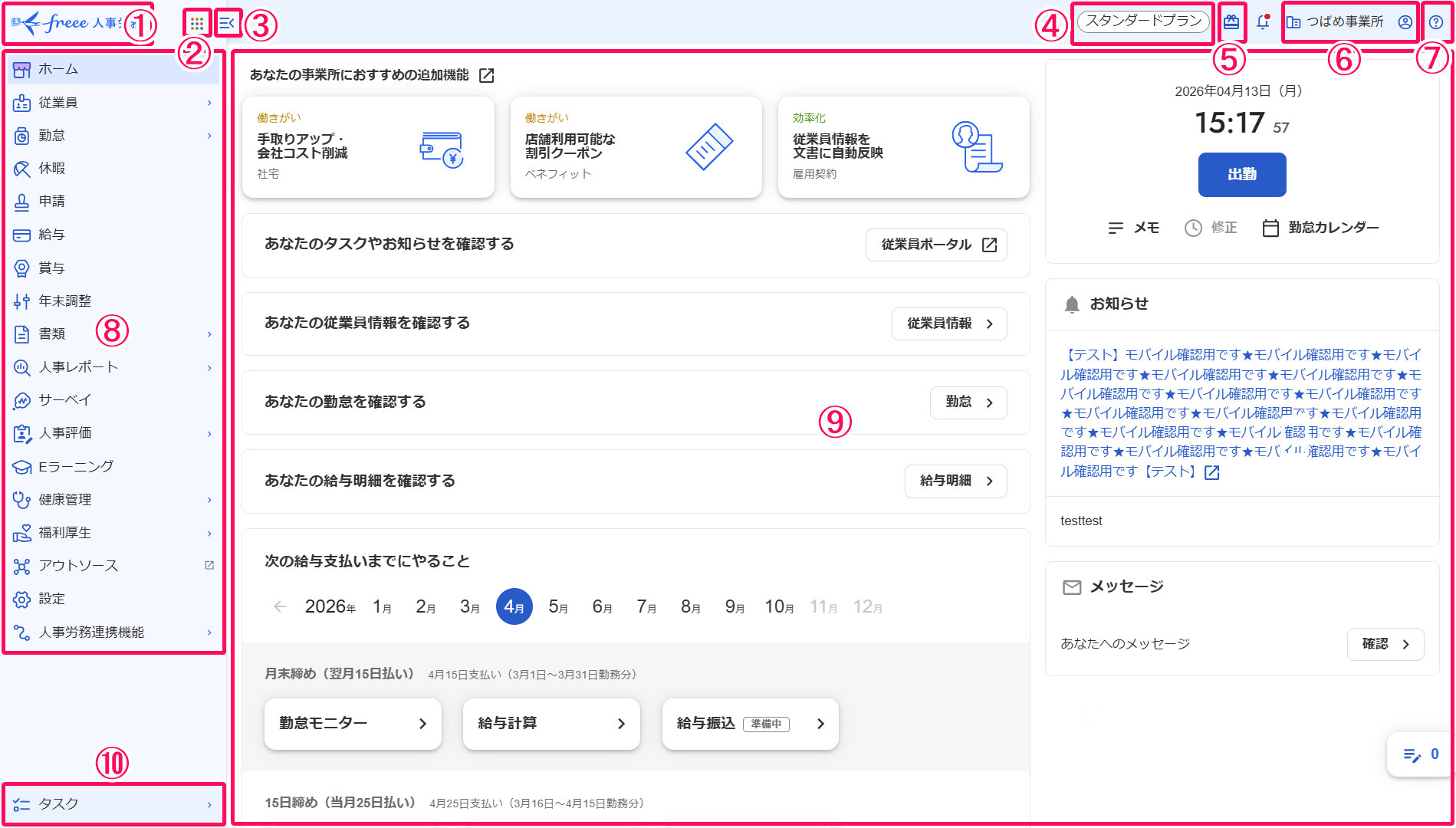Click the 給与 card icon in sidebar
This screenshot has width=1456, height=828.
[22, 235]
